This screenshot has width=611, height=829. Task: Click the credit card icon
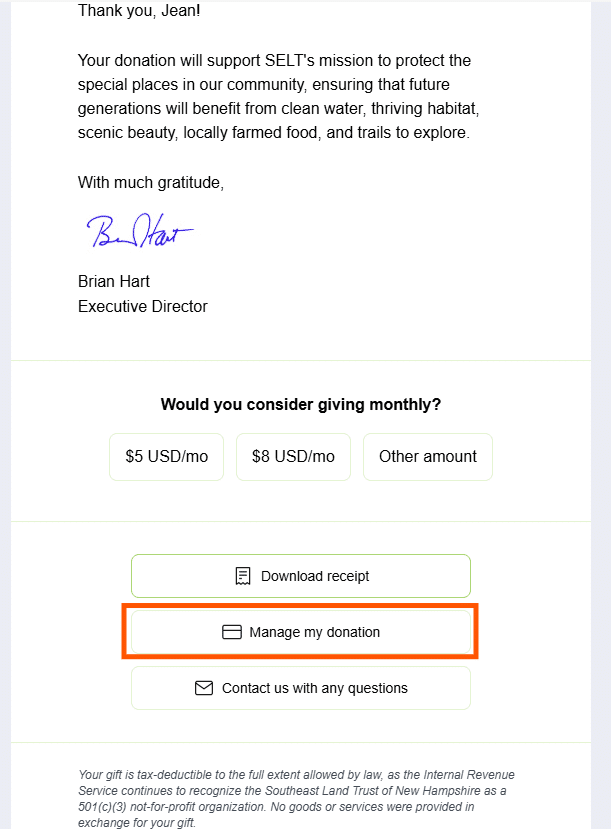pos(231,632)
